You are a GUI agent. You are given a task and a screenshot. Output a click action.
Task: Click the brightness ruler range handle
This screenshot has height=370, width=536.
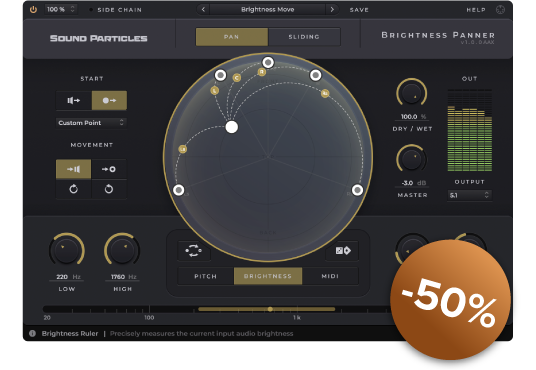pos(270,309)
